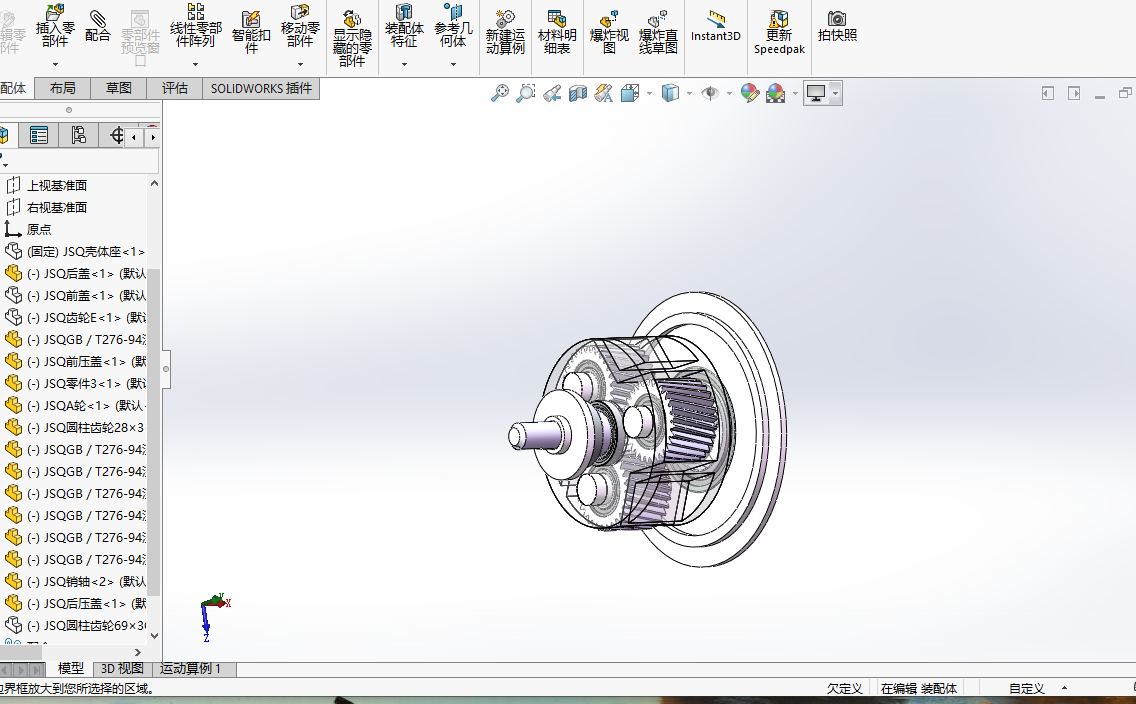Click left panel tabs scroll-right arrow
1136x704 pixels.
point(153,137)
